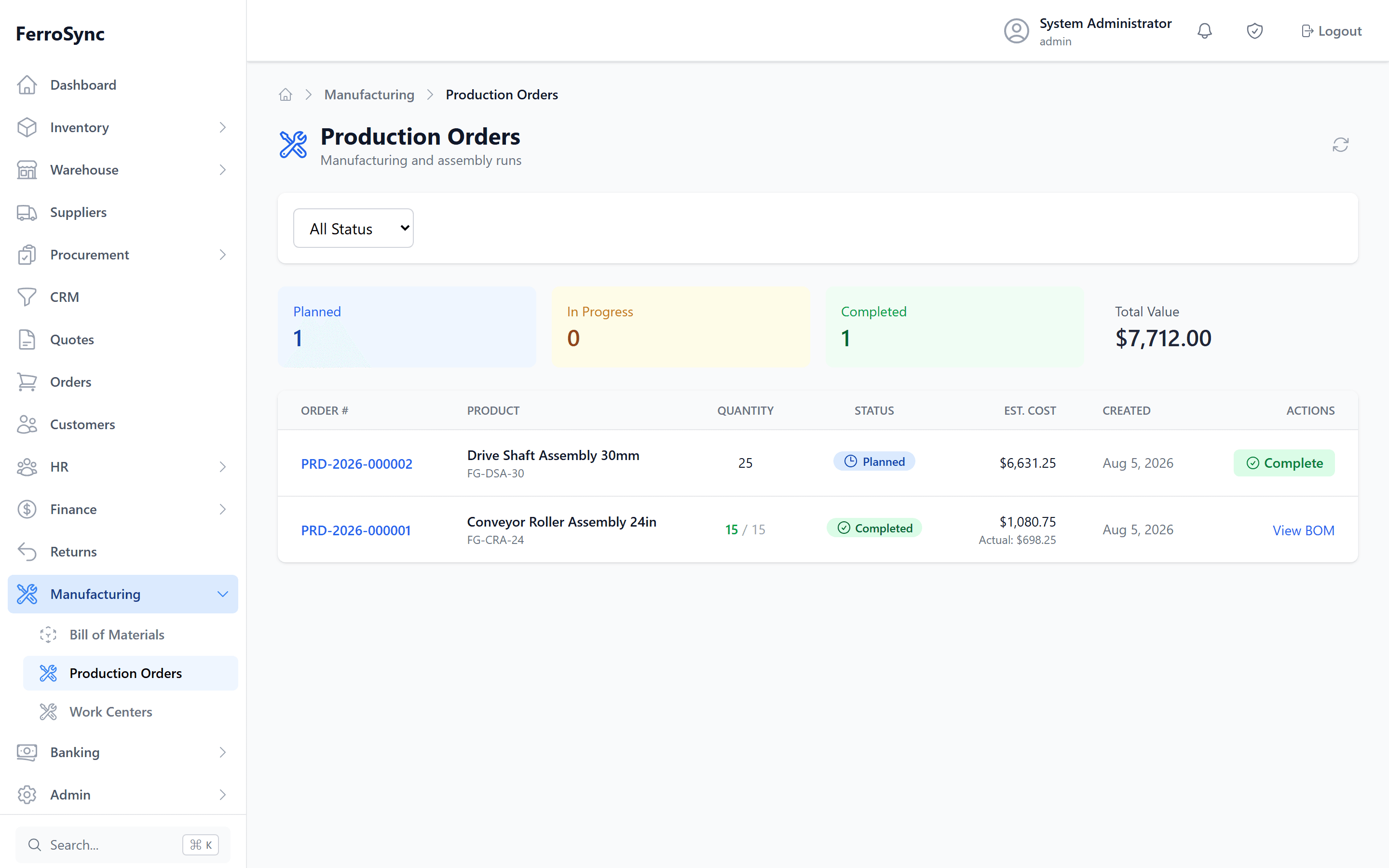Click the sidebar Search field

123,845
